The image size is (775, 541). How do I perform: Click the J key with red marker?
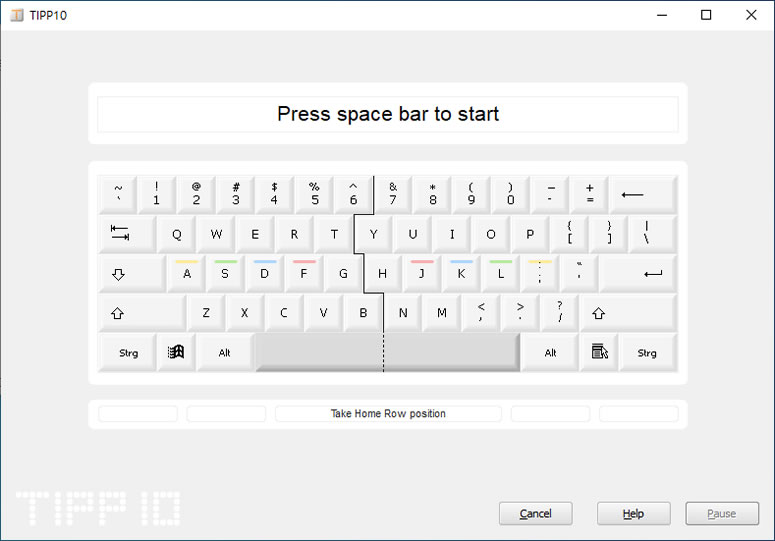tap(422, 274)
